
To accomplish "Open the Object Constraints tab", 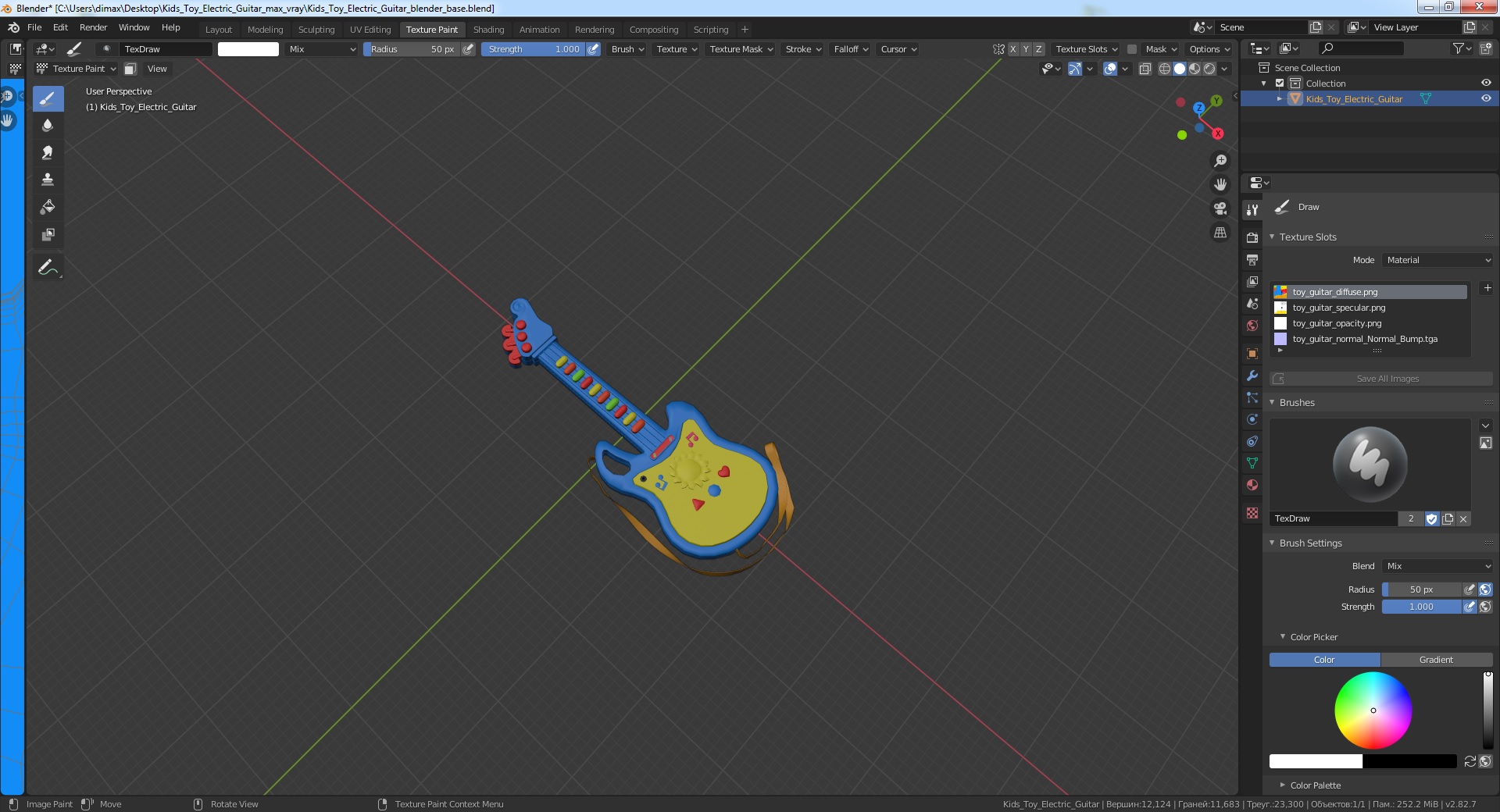I will (1252, 441).
